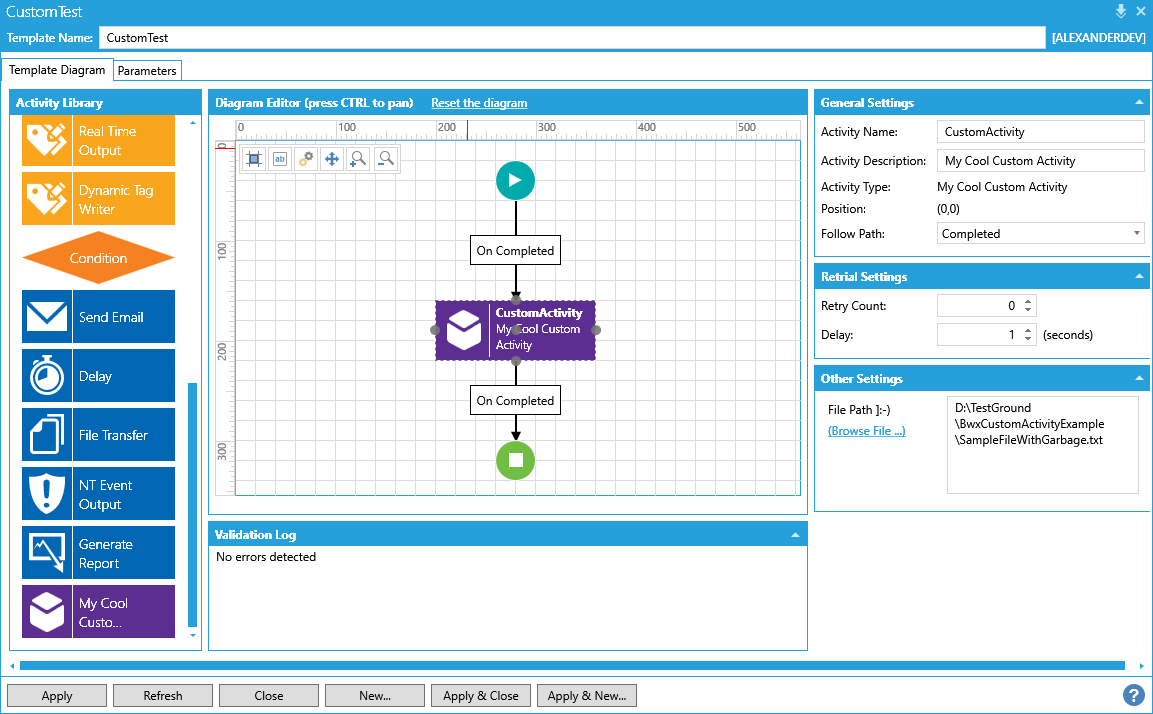Click the zoom in magnifier tool
The width and height of the screenshot is (1153, 714).
pyautogui.click(x=358, y=158)
